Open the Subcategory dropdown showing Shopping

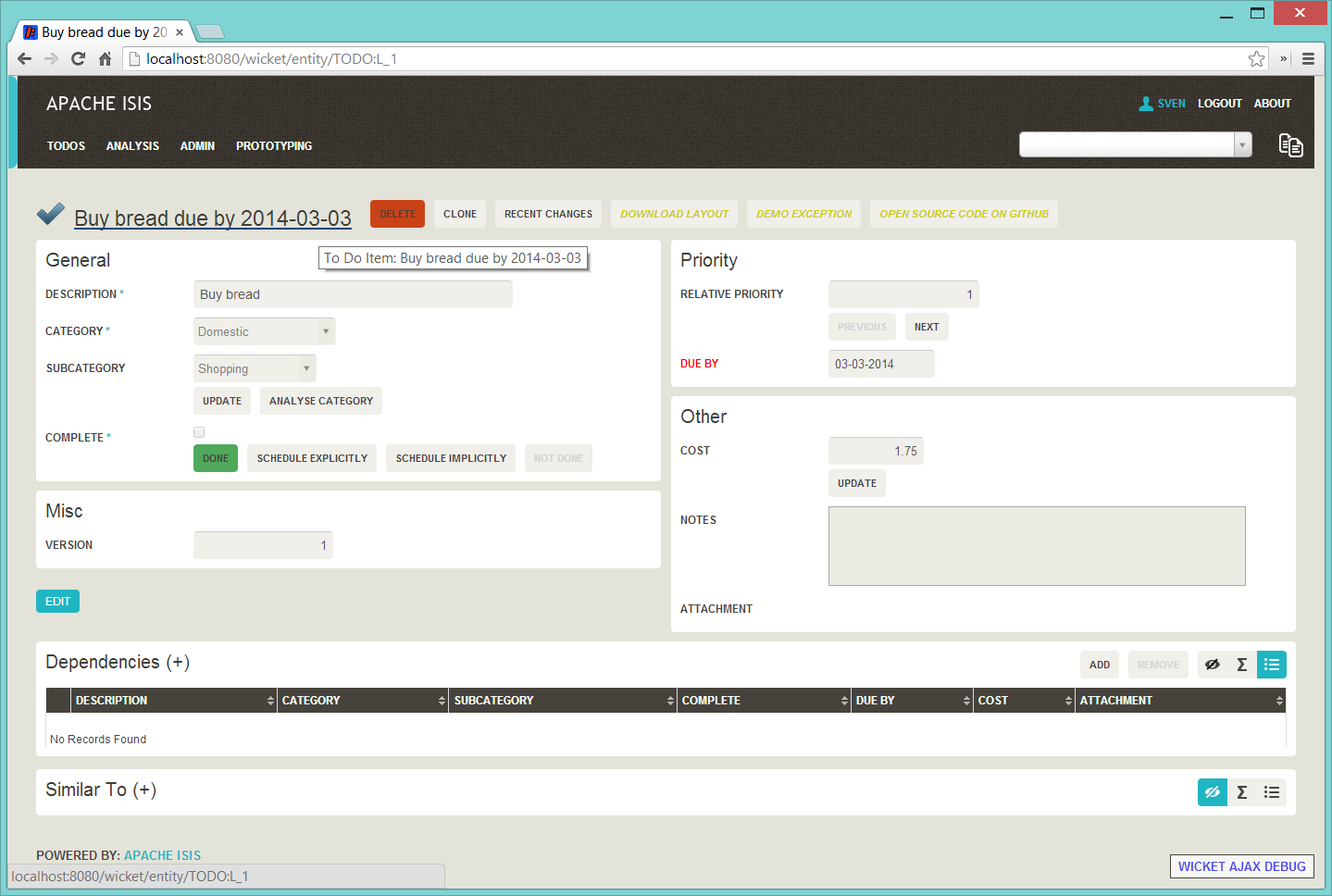pyautogui.click(x=255, y=368)
